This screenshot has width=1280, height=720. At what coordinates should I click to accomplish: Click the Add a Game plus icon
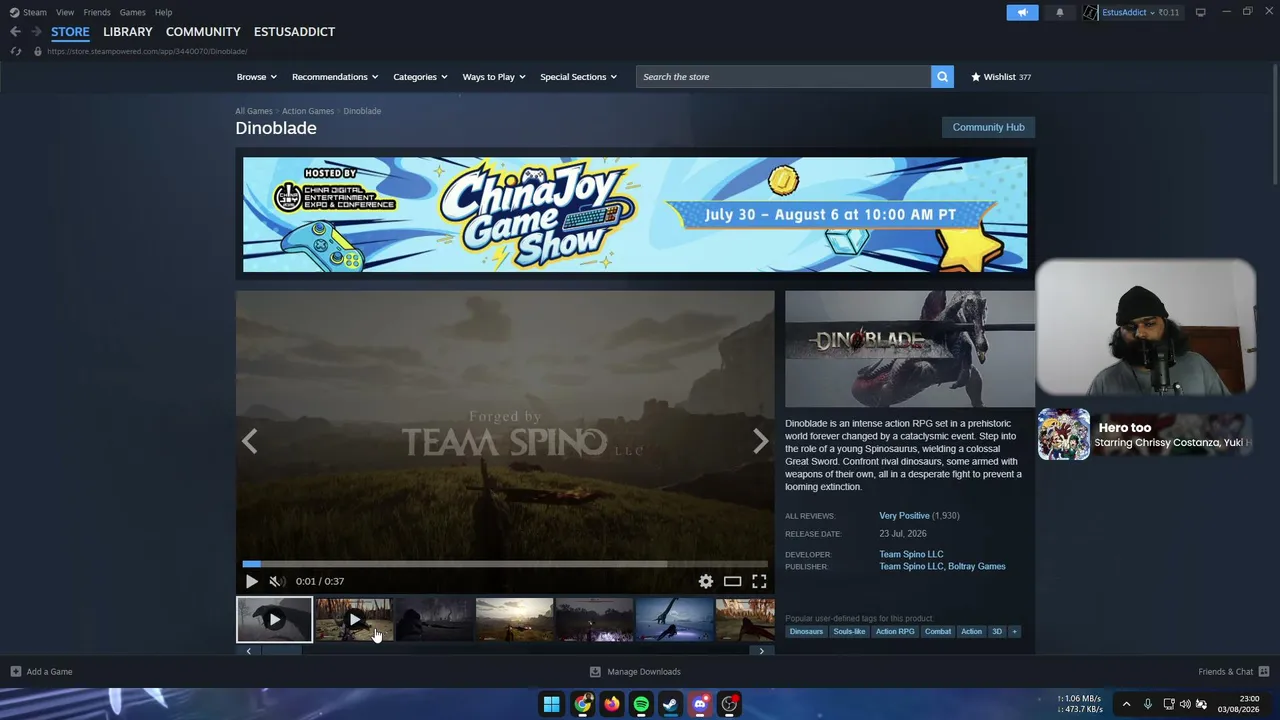pyautogui.click(x=16, y=672)
